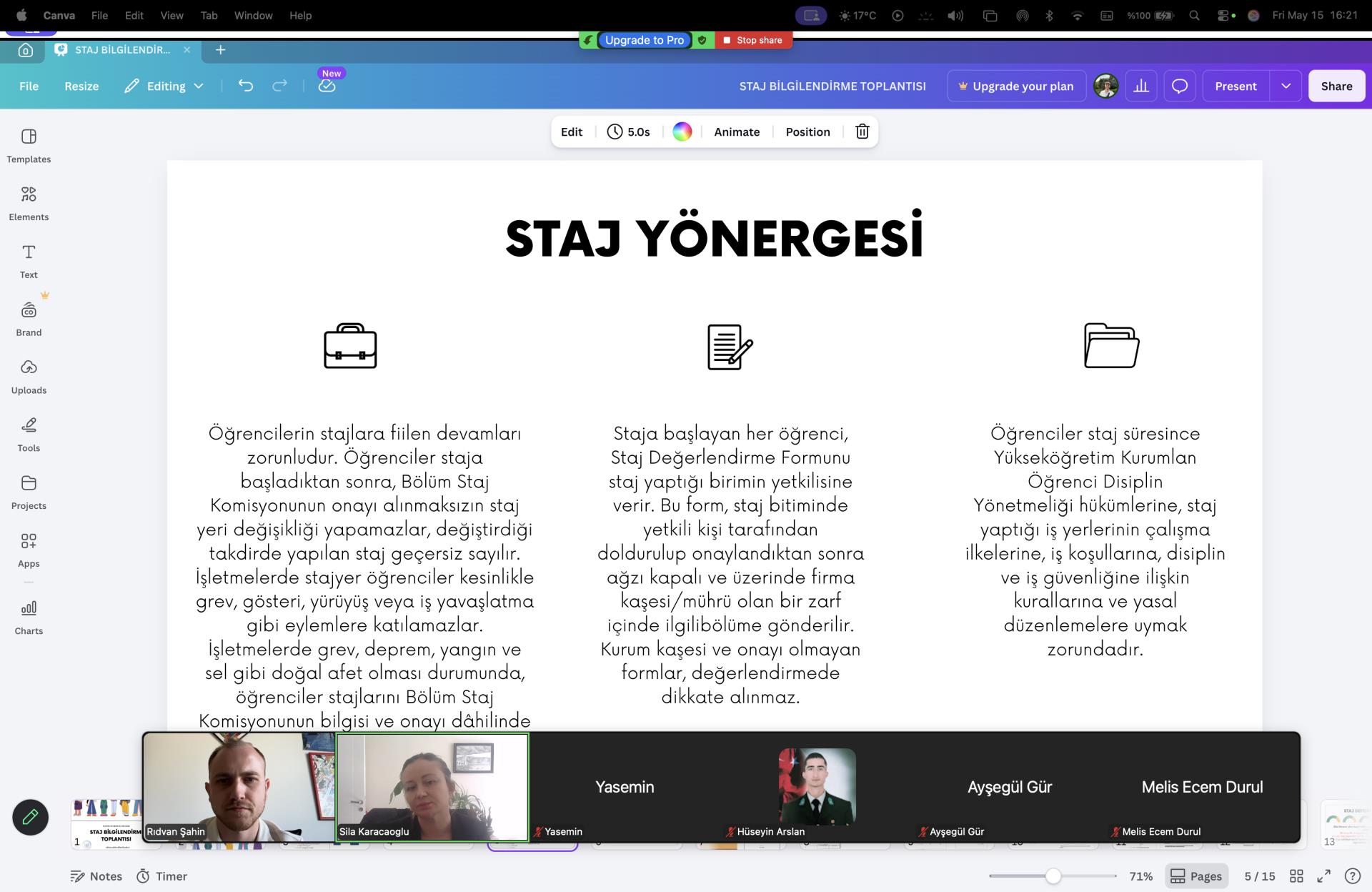Open the Apps panel
The width and height of the screenshot is (1372, 892).
tap(29, 551)
